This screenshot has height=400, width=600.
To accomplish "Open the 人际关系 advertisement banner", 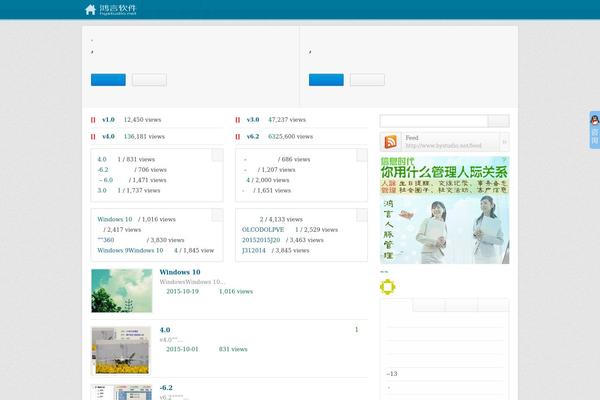I will 444,210.
